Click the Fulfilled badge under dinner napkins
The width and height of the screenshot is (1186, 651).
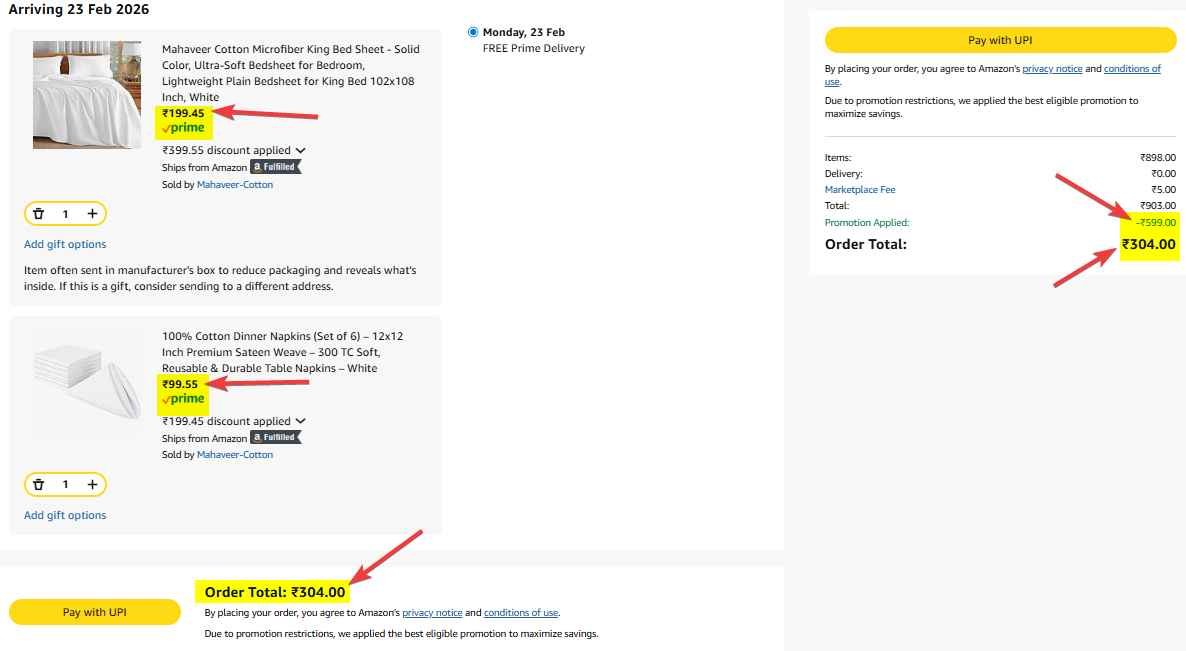(x=275, y=438)
